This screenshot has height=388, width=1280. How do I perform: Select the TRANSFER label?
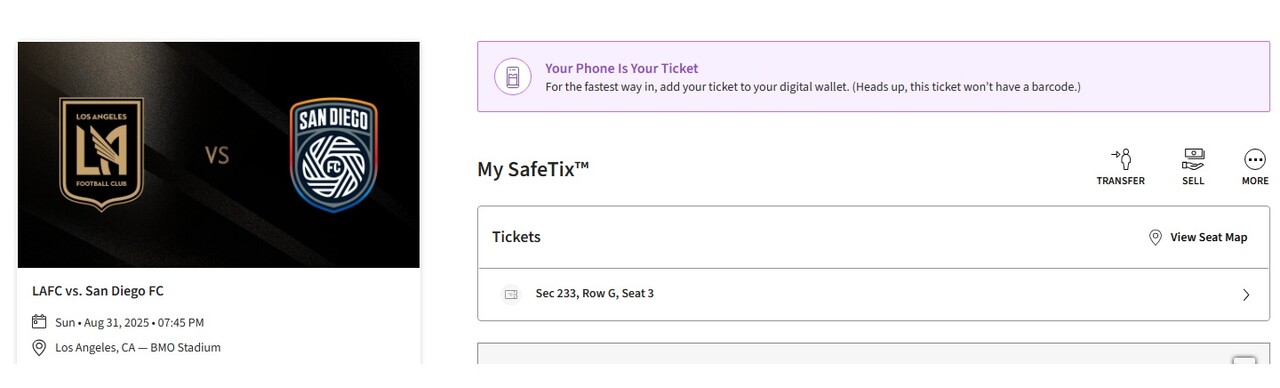[1120, 181]
